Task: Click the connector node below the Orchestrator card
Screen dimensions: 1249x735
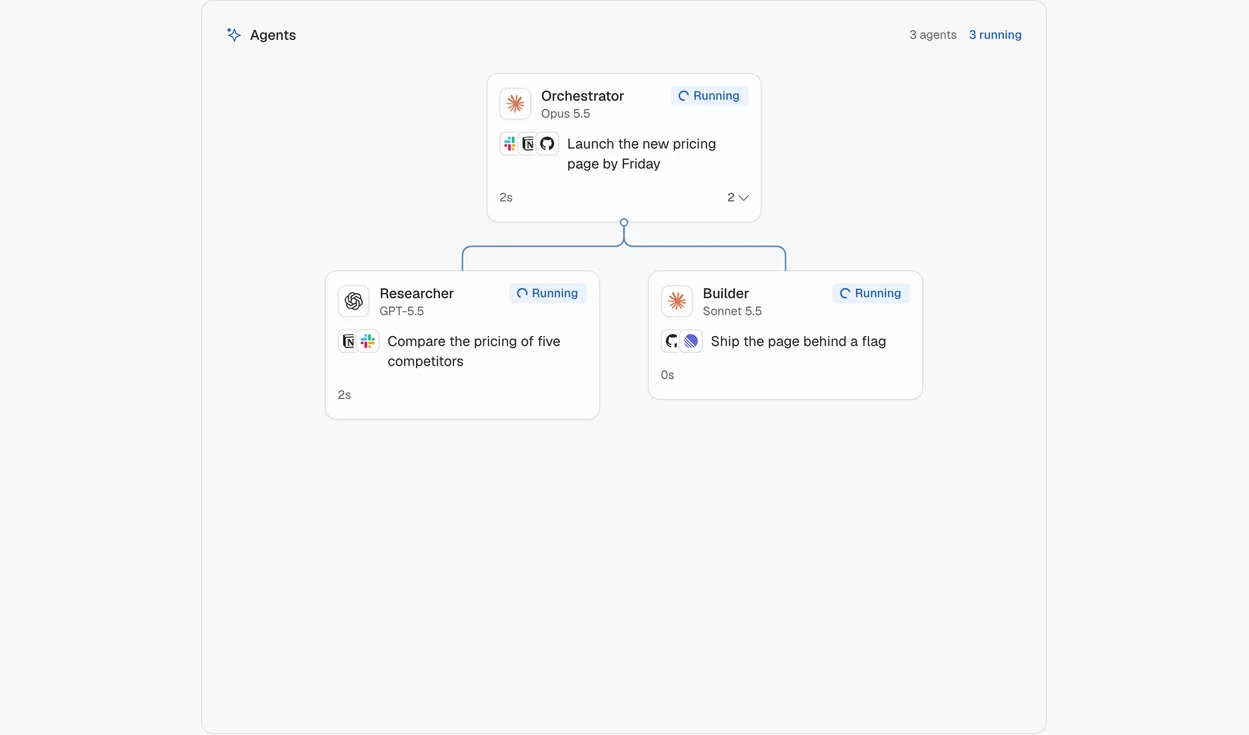Action: coord(624,223)
